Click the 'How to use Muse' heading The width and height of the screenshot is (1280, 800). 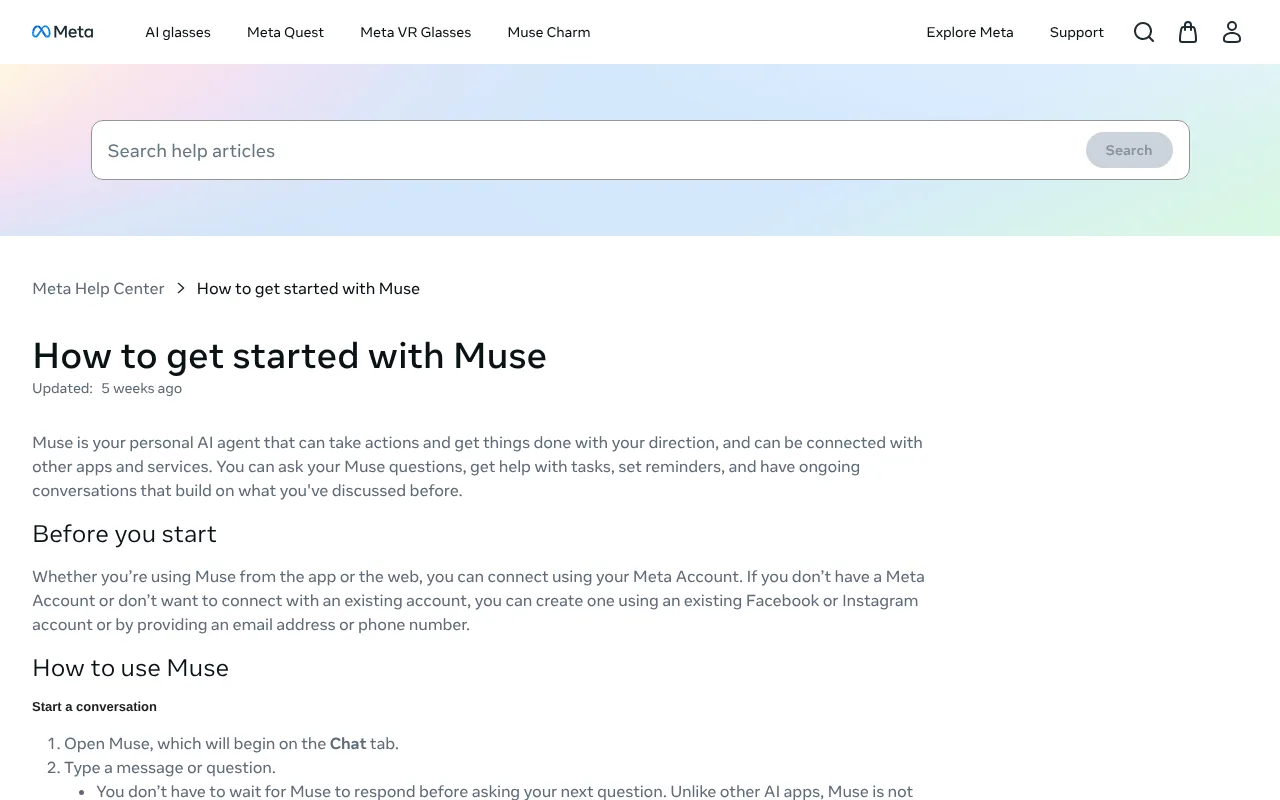click(x=130, y=668)
